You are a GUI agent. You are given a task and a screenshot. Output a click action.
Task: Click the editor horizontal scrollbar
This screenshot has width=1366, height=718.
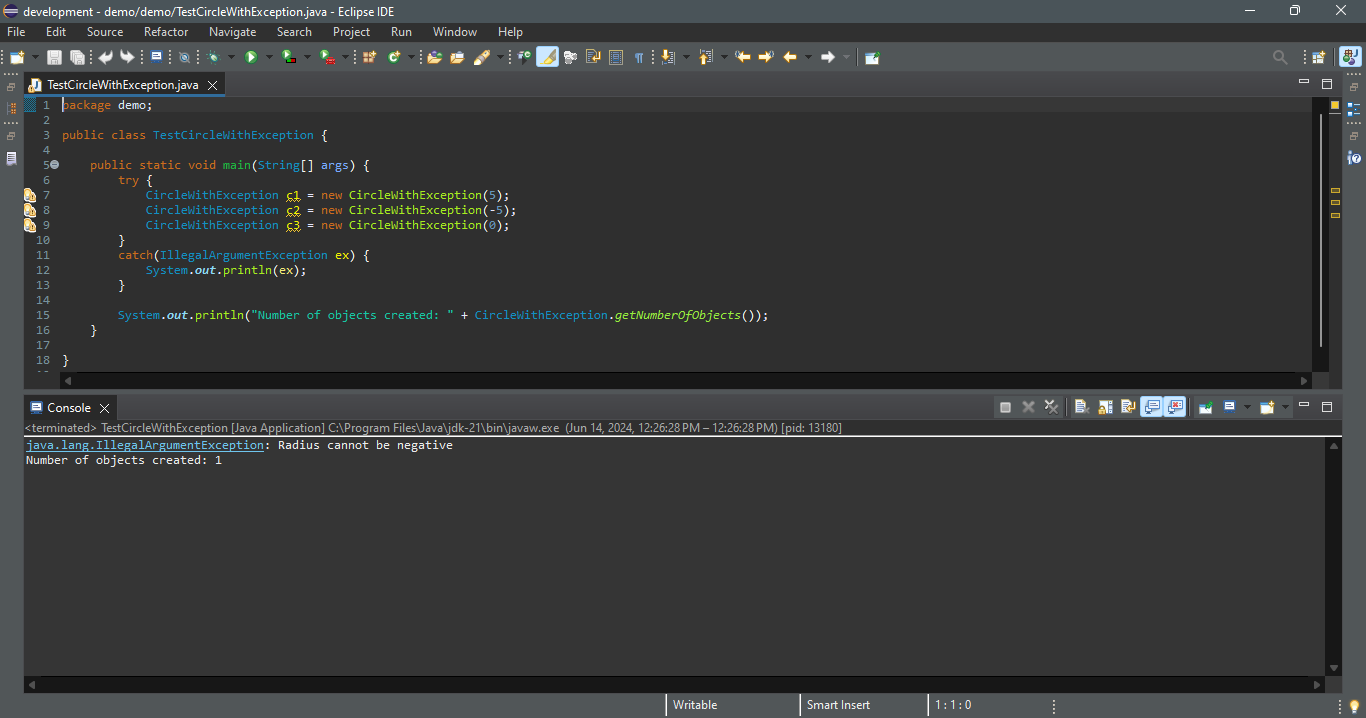click(x=680, y=381)
